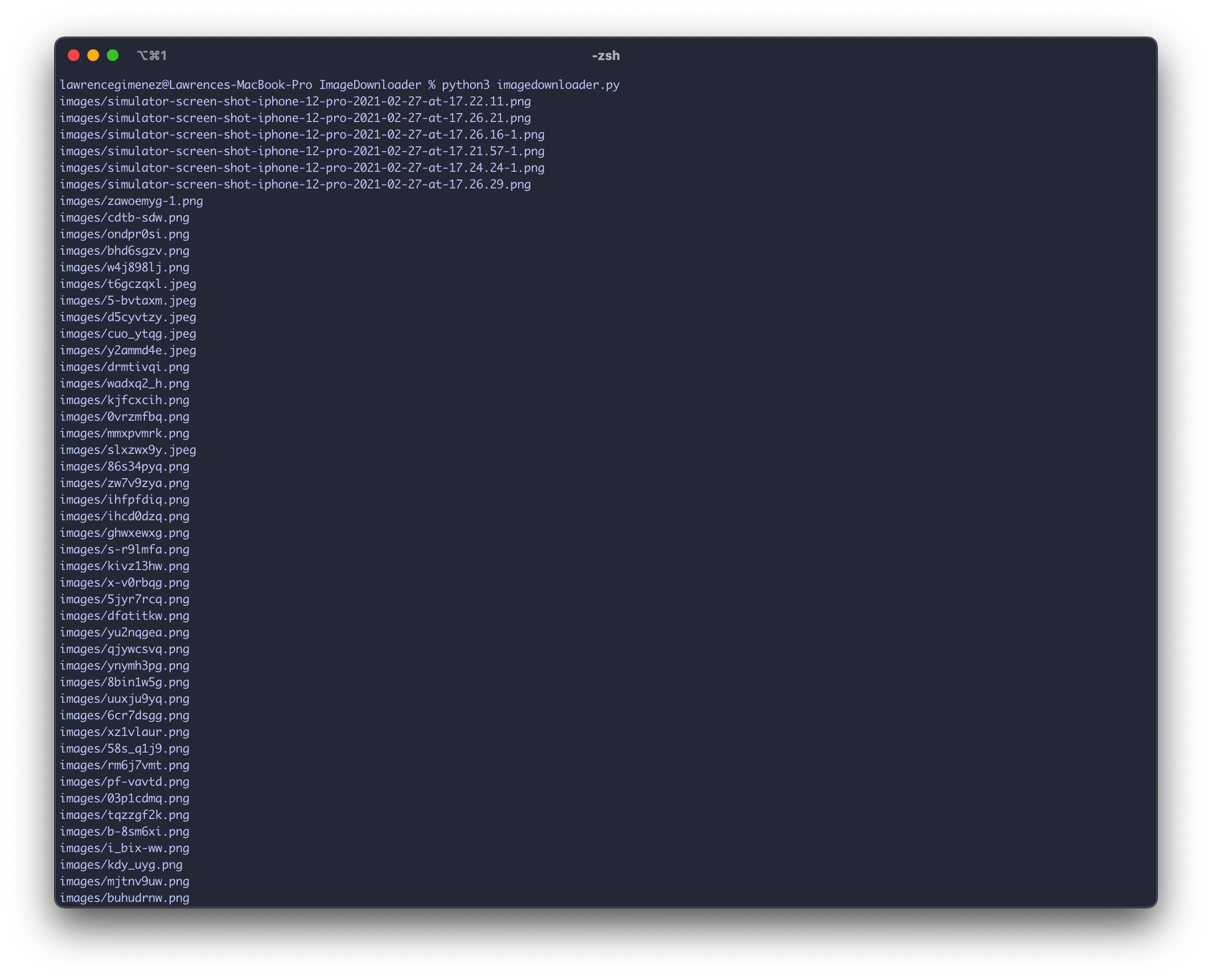Click the yellow minimize window button
1212x980 pixels.
(x=93, y=55)
